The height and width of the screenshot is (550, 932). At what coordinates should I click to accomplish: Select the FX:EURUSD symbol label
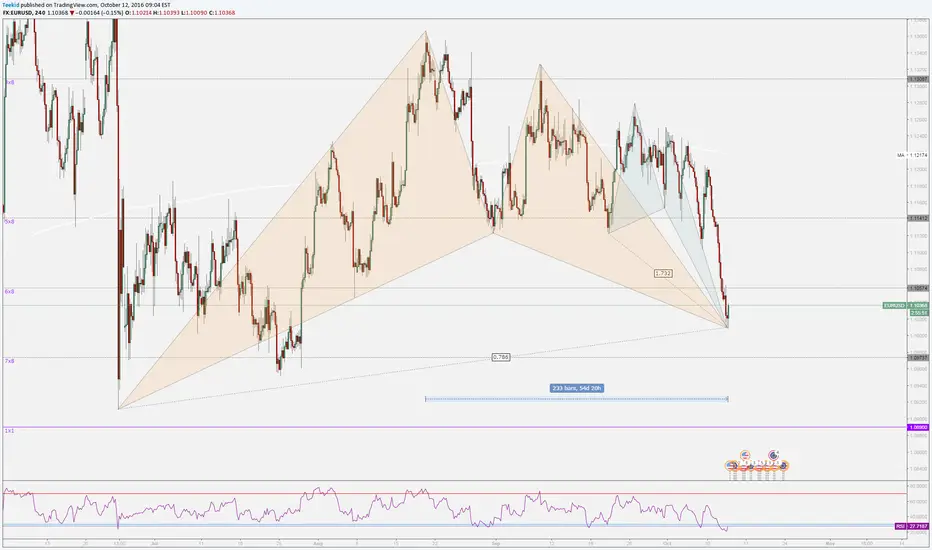(x=17, y=12)
